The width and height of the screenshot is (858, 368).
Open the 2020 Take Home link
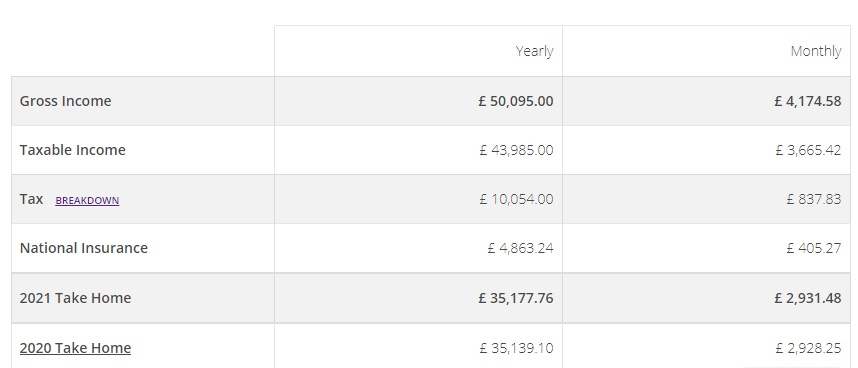click(75, 348)
